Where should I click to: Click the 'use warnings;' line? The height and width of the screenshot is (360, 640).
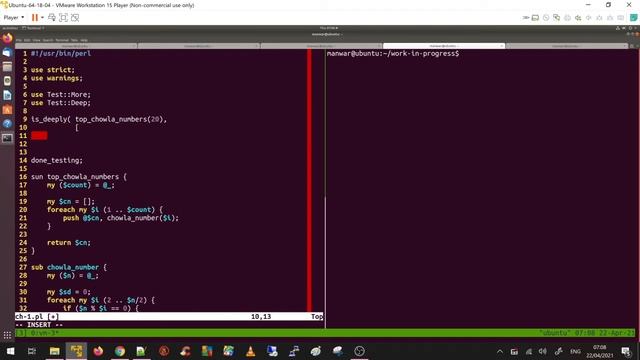point(57,78)
